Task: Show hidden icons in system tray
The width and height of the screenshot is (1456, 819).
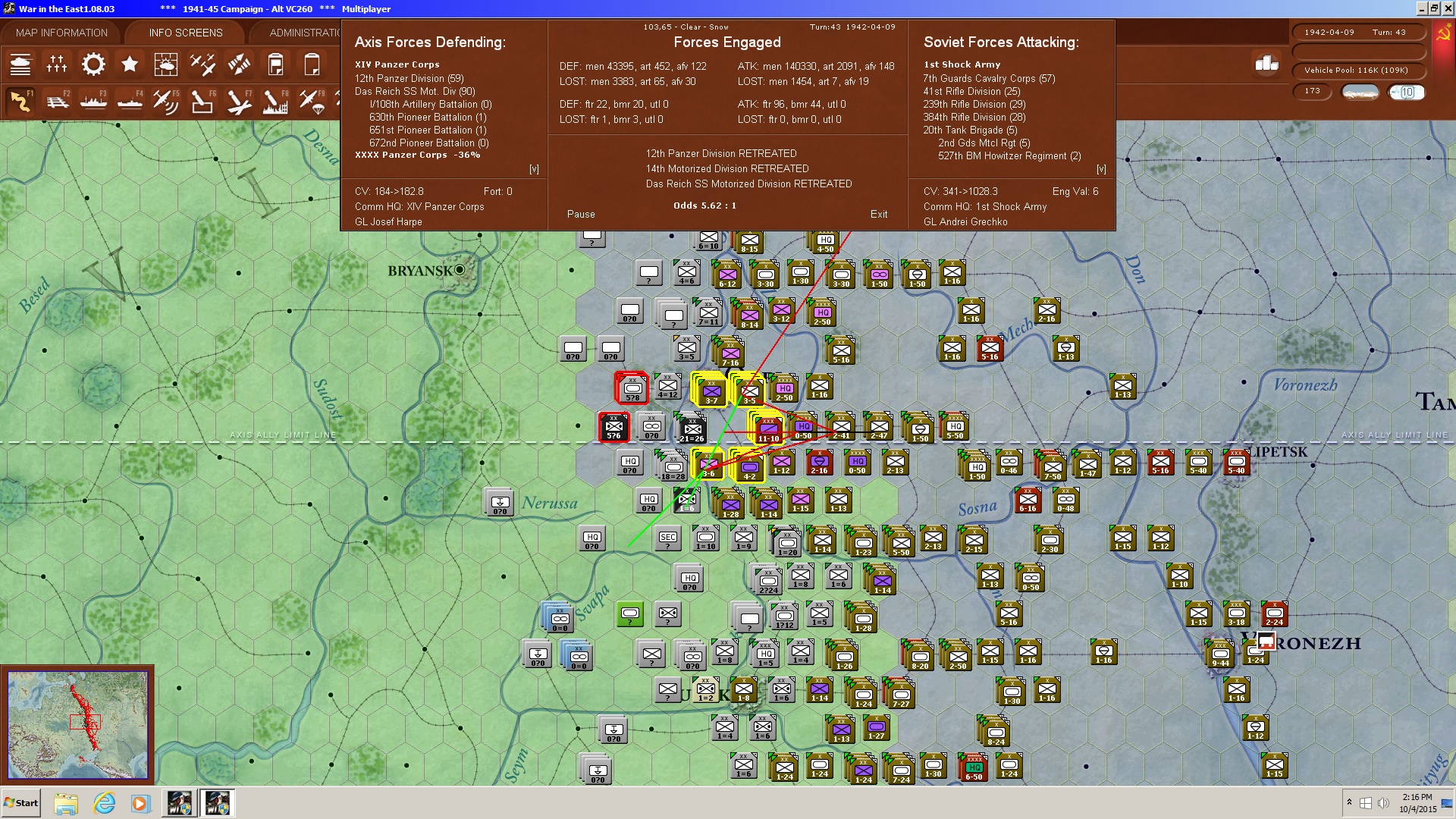Action: pos(1349,802)
